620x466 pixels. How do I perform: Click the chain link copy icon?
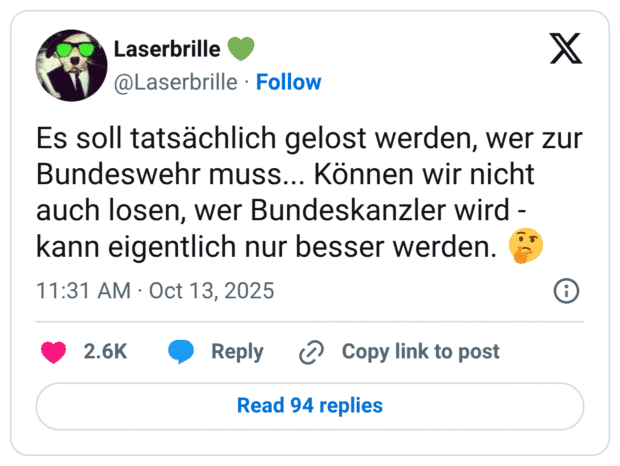(x=312, y=352)
